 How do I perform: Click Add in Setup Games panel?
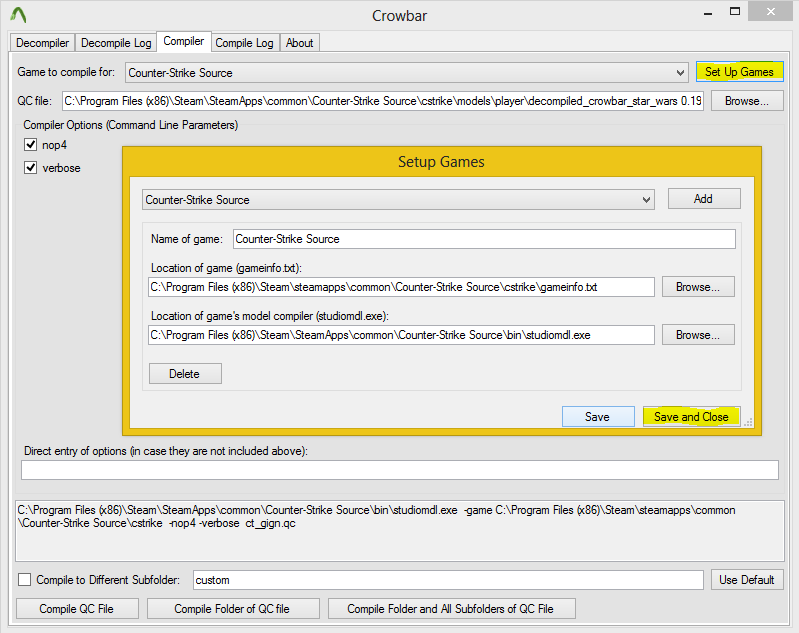704,199
